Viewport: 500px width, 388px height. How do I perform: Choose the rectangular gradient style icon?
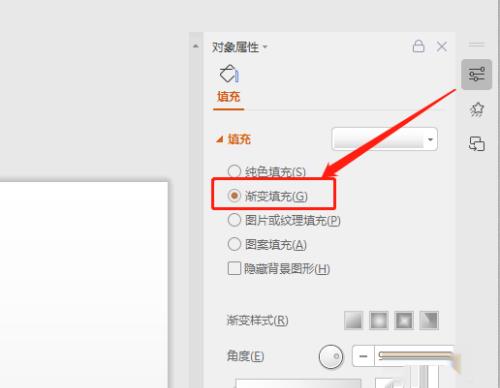coord(404,320)
